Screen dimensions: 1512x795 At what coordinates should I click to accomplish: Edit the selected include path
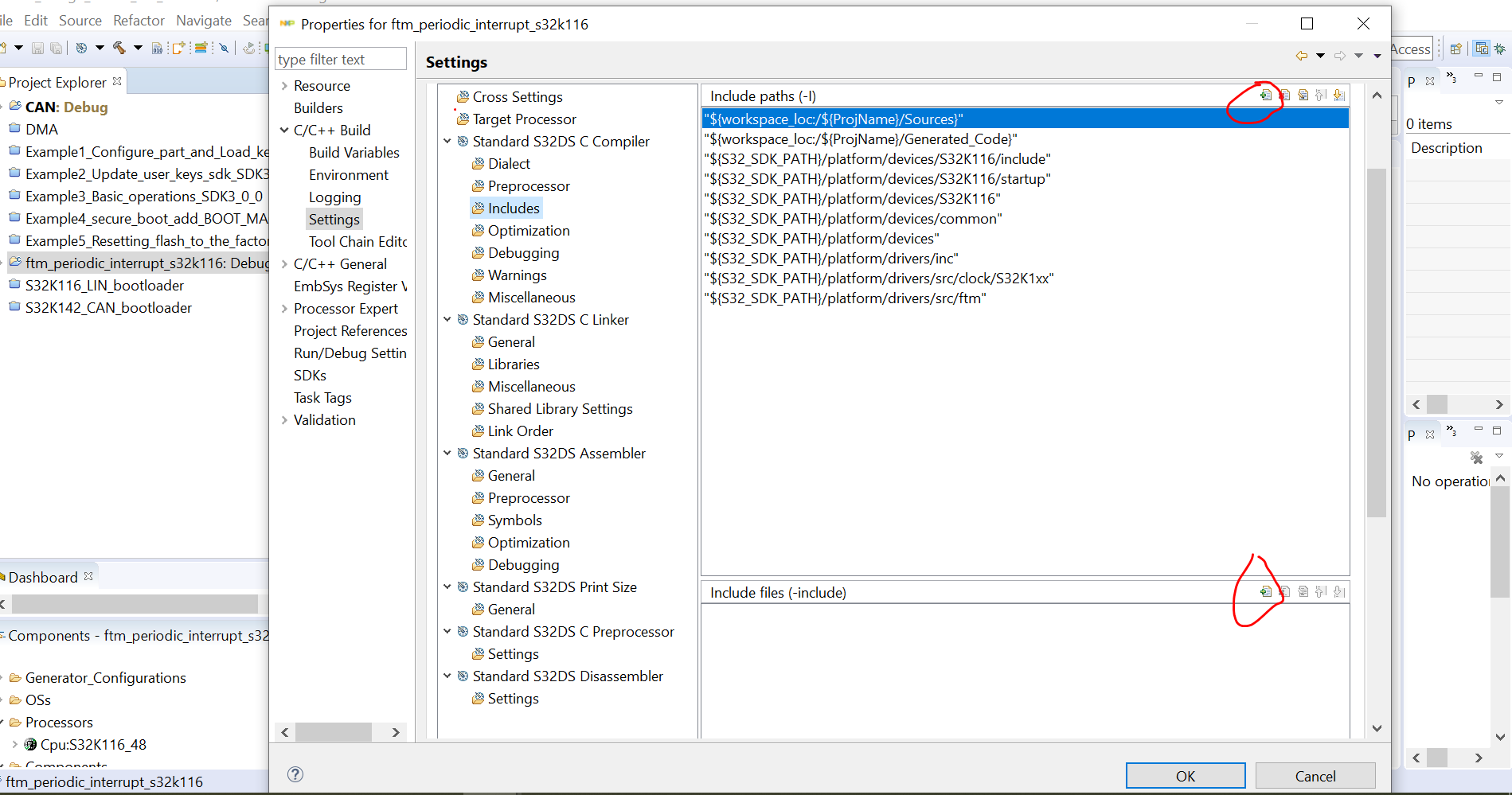(1303, 94)
